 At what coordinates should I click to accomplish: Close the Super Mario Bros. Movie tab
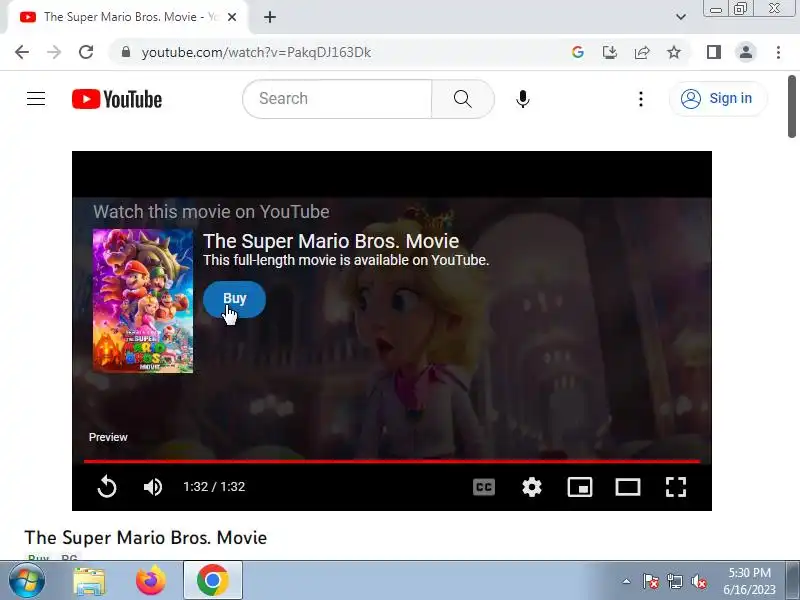pyautogui.click(x=232, y=17)
